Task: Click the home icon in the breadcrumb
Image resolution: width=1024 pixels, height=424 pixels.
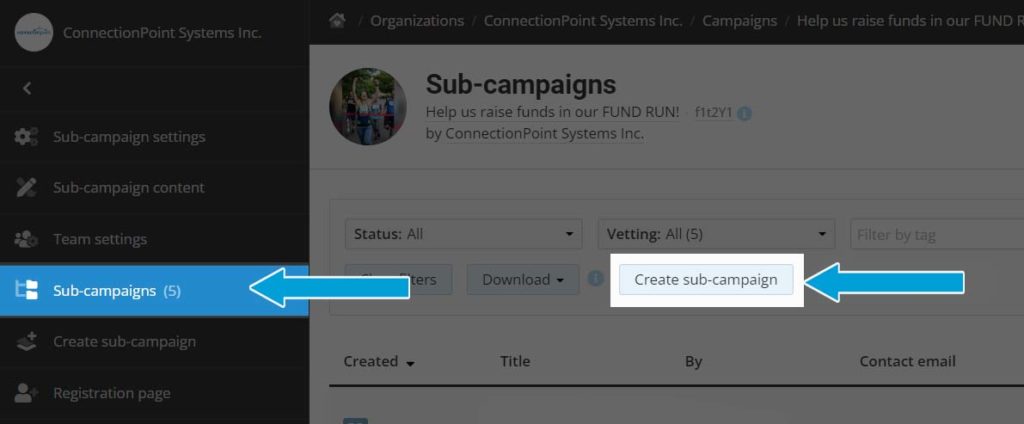Action: pyautogui.click(x=337, y=20)
